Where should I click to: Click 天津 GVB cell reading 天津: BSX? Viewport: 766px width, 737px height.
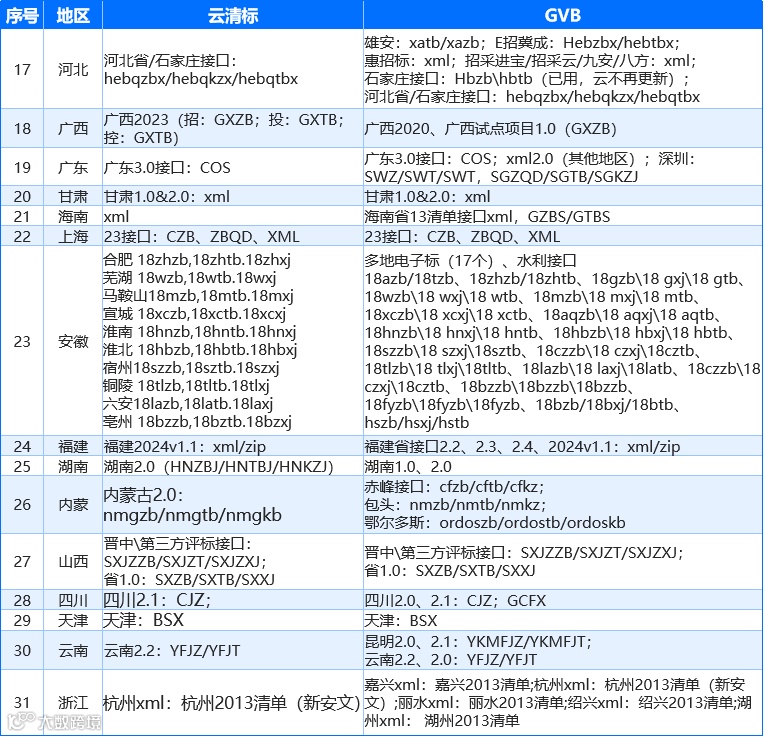563,620
